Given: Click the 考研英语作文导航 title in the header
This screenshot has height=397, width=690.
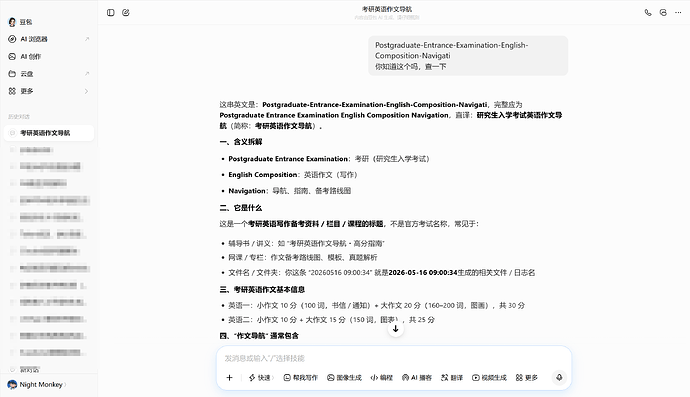Looking at the screenshot, I should [x=387, y=9].
